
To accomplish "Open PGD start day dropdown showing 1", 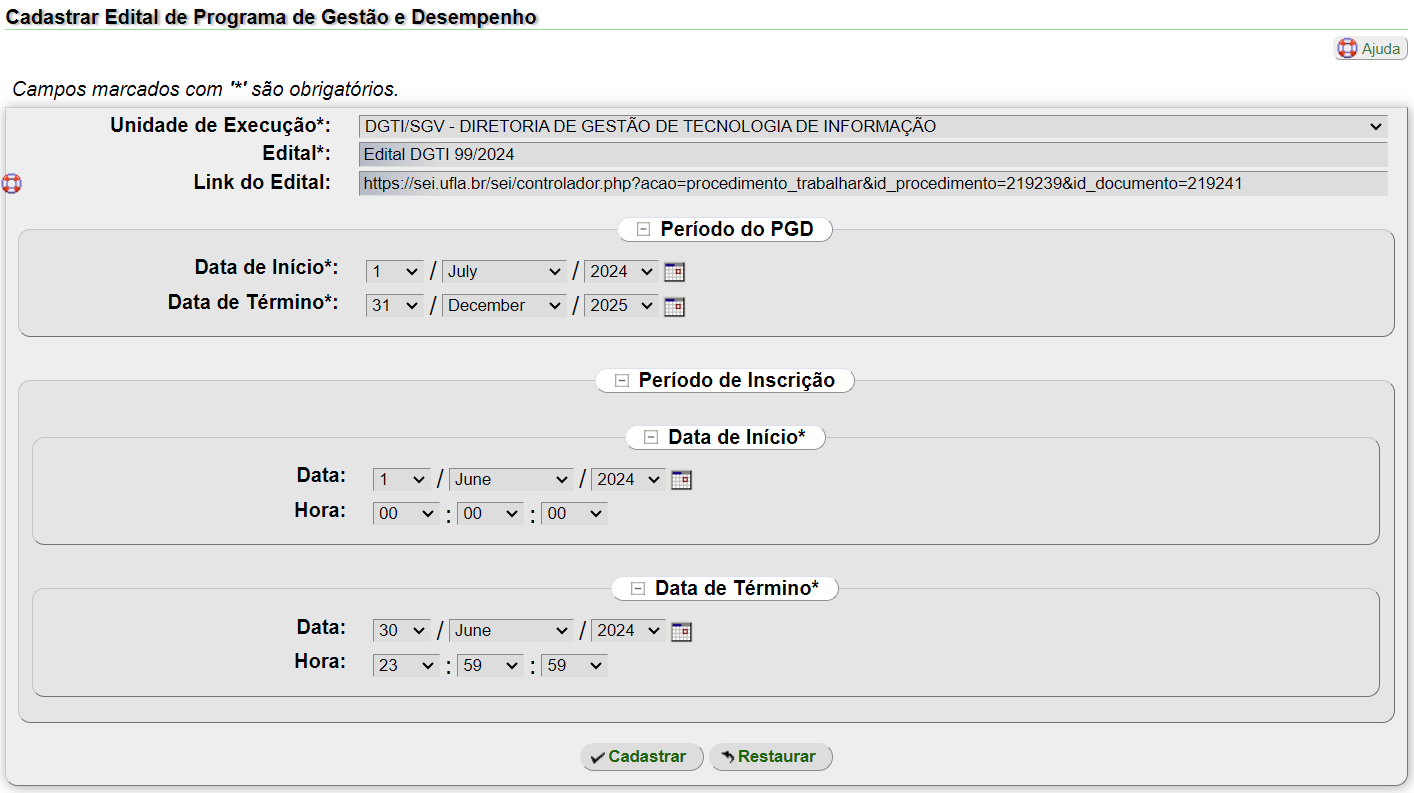I will (395, 271).
